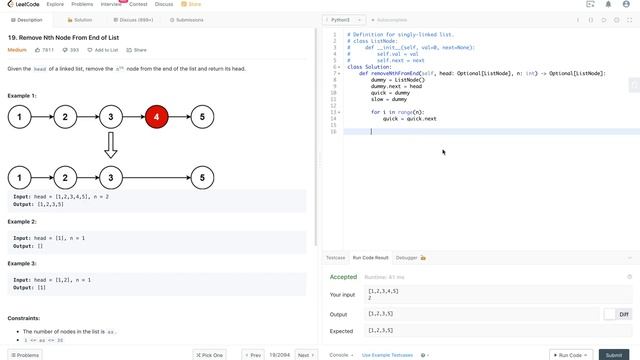The width and height of the screenshot is (640, 360).
Task: Open the notifications bell
Action: click(x=608, y=4)
